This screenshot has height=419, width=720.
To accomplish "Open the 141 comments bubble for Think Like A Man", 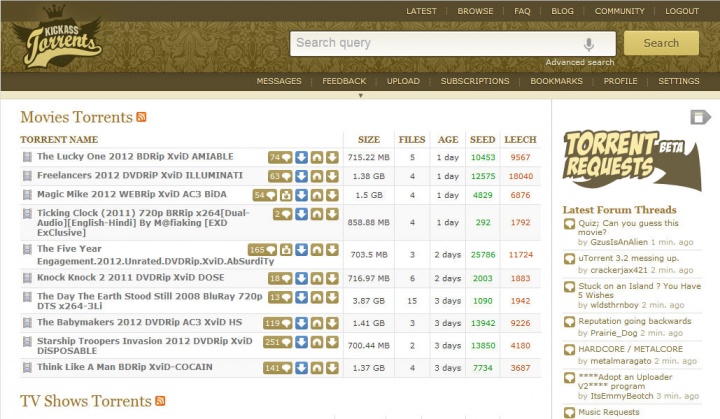I will pyautogui.click(x=277, y=368).
